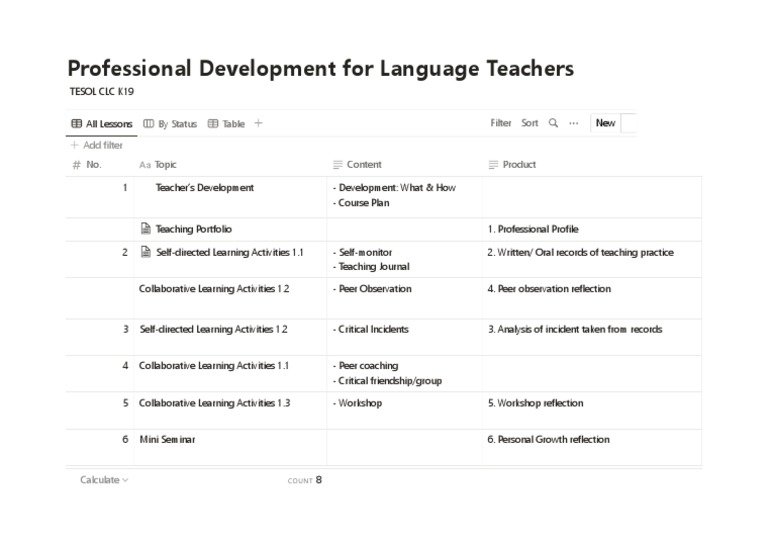768x544 pixels.
Task: Click the No. column hash icon
Action: [76, 165]
